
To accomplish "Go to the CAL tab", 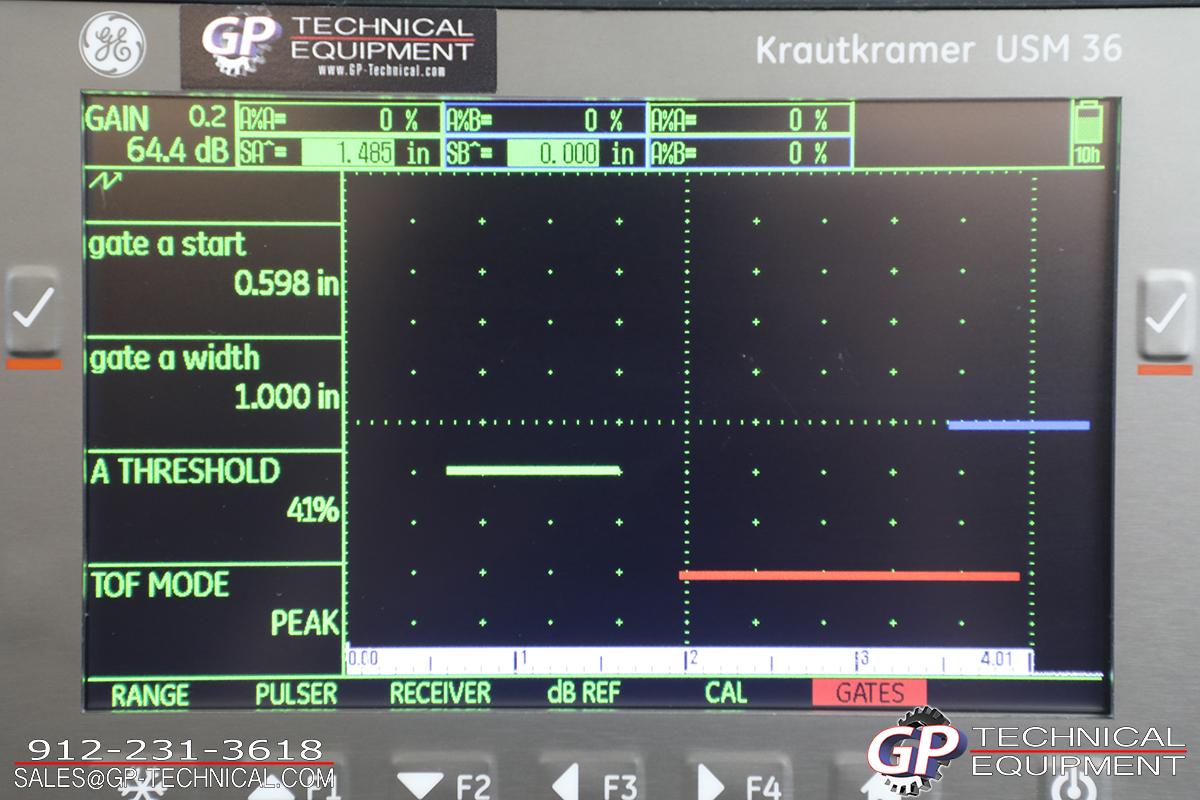I will [x=726, y=693].
